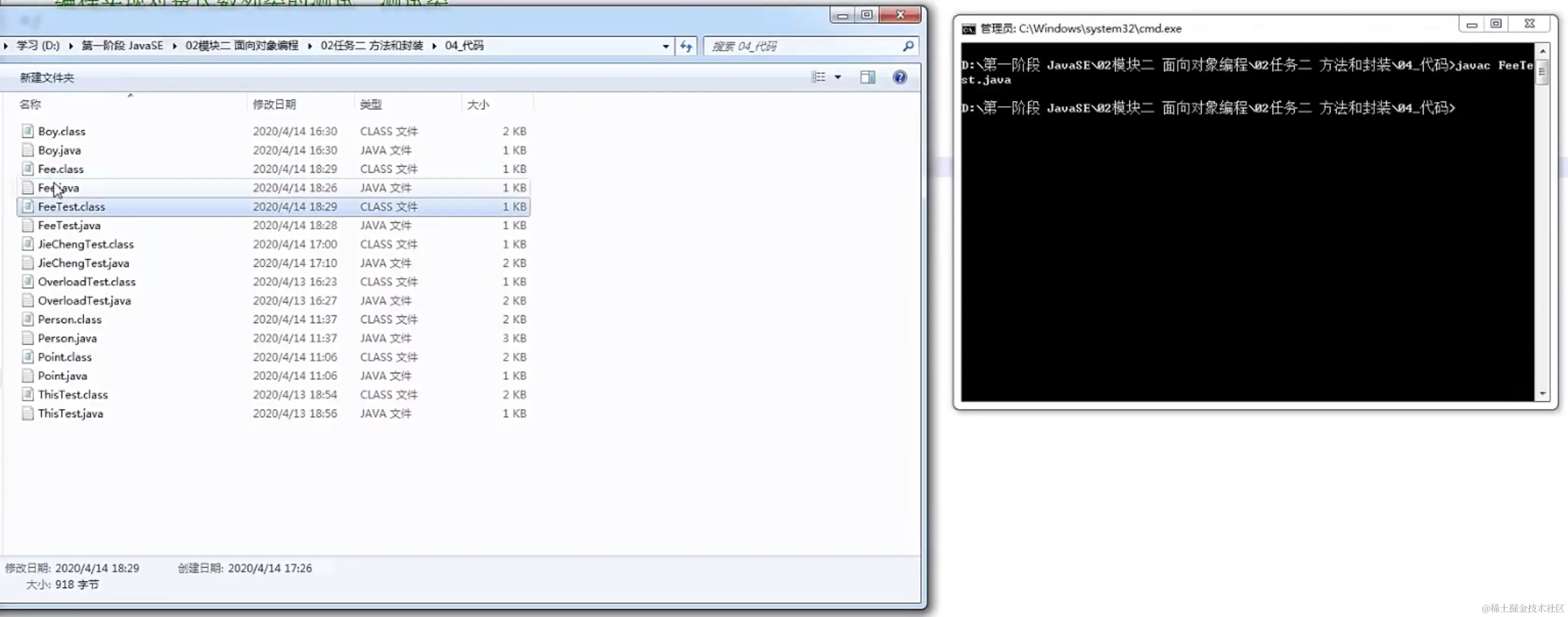Open the blue help icon
Image resolution: width=1568 pixels, height=617 pixels.
pyautogui.click(x=899, y=77)
